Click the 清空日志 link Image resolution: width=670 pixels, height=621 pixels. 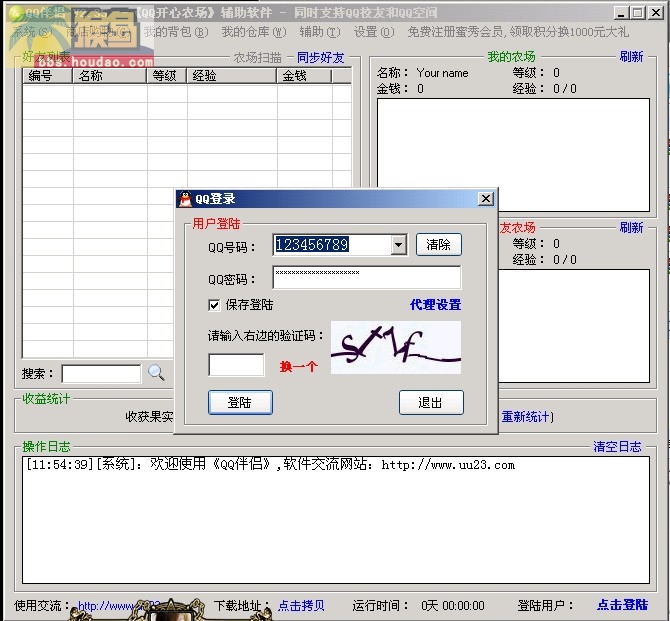617,447
